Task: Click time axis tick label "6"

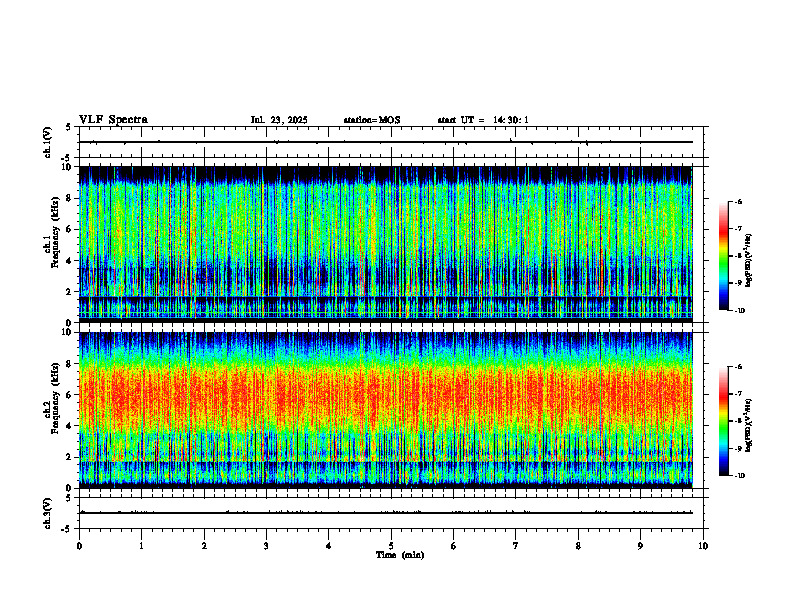Action: (454, 546)
